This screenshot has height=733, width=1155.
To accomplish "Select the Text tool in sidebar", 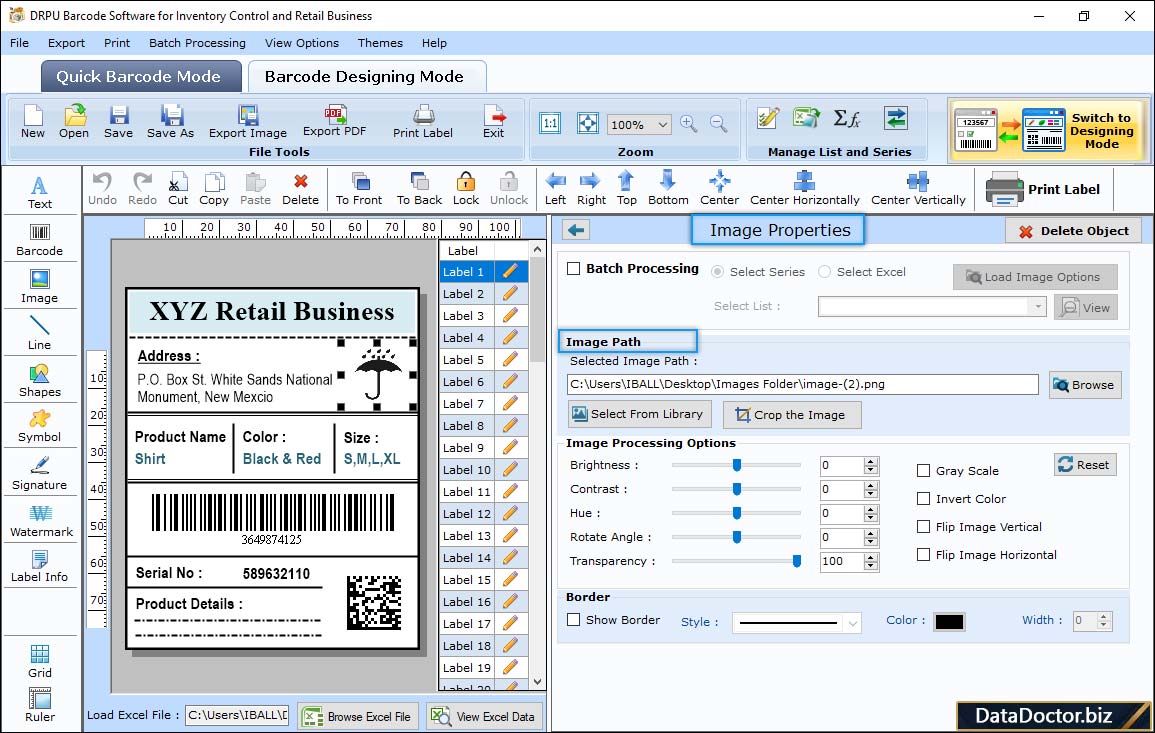I will pyautogui.click(x=40, y=192).
